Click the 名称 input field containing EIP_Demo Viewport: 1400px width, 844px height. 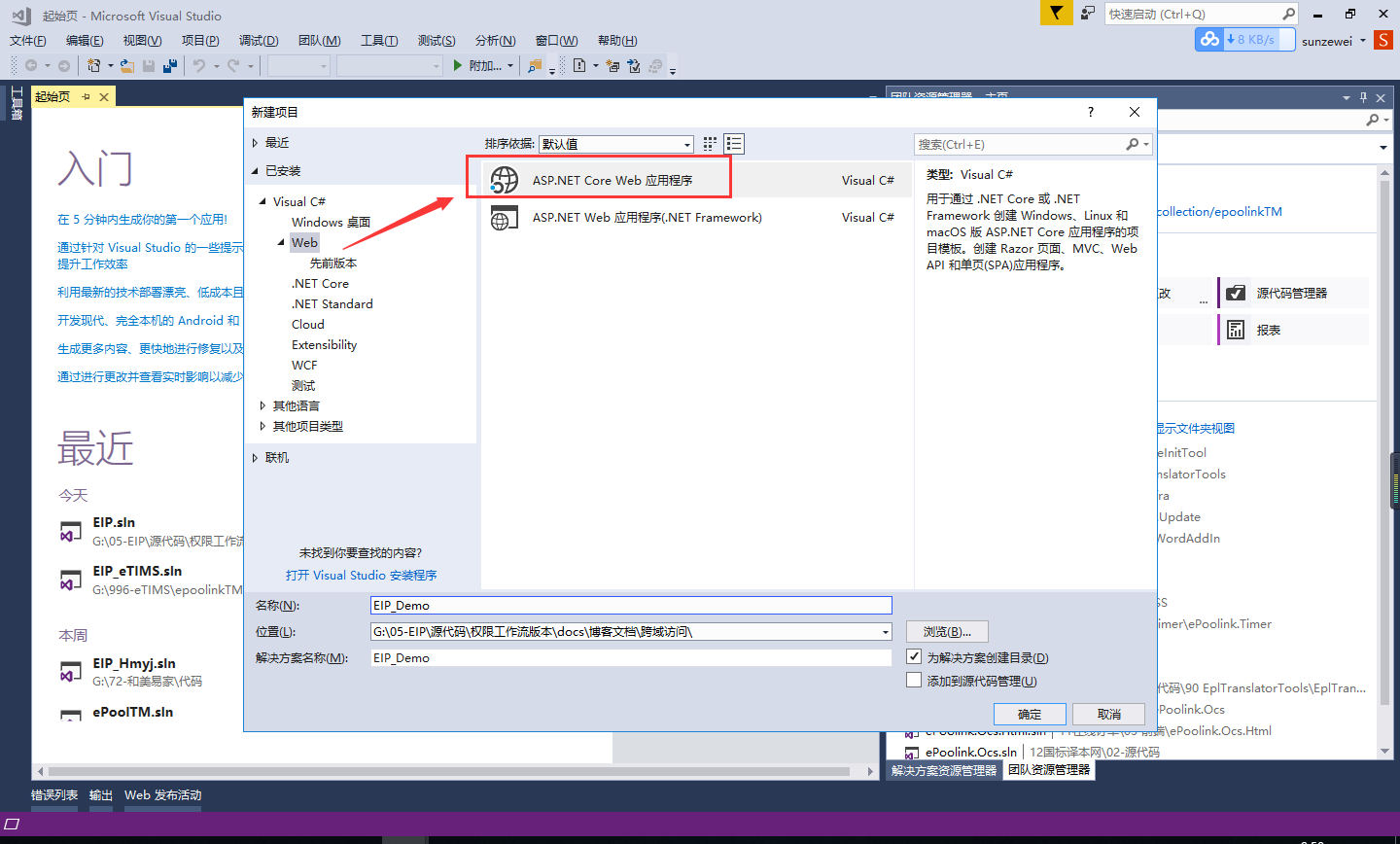click(631, 605)
